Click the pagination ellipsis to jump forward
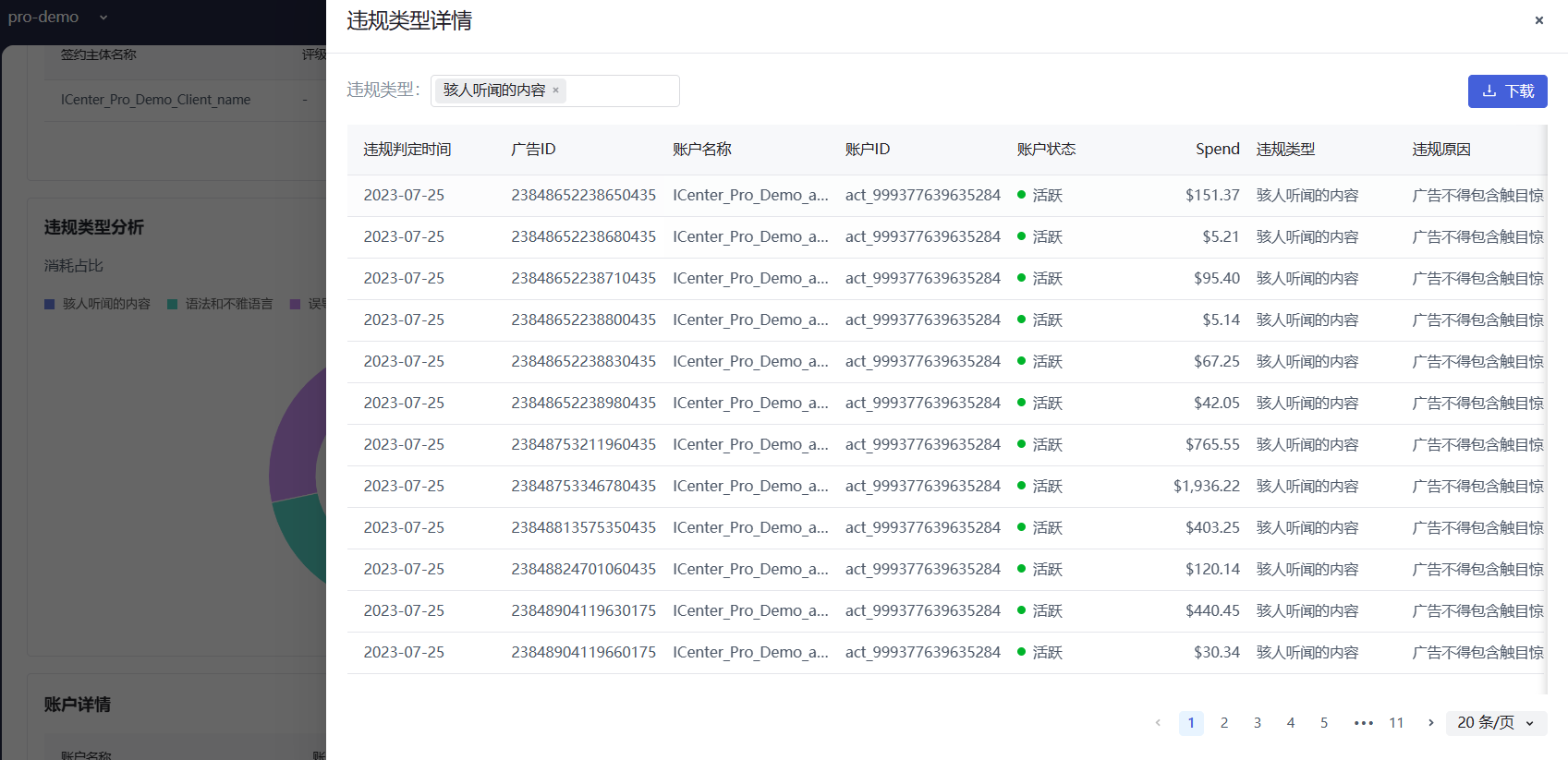This screenshot has height=760, width=1568. tap(1363, 723)
